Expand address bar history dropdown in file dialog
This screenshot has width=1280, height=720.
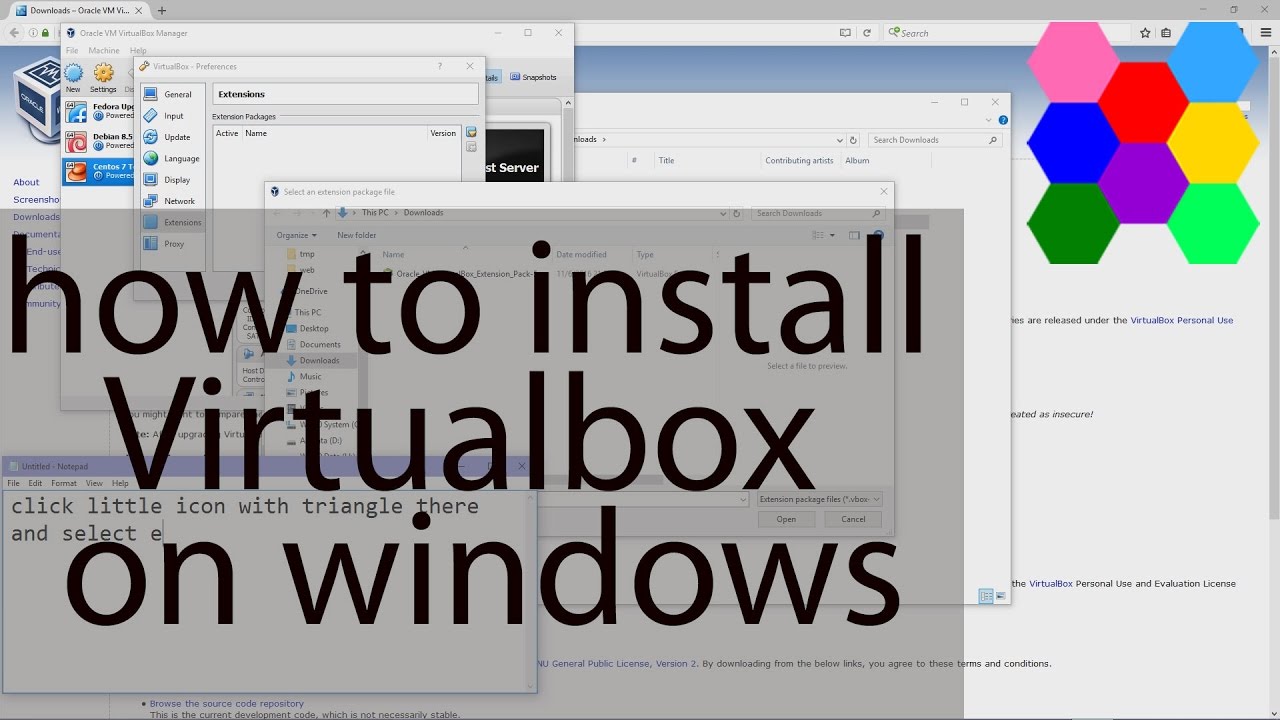[x=723, y=213]
